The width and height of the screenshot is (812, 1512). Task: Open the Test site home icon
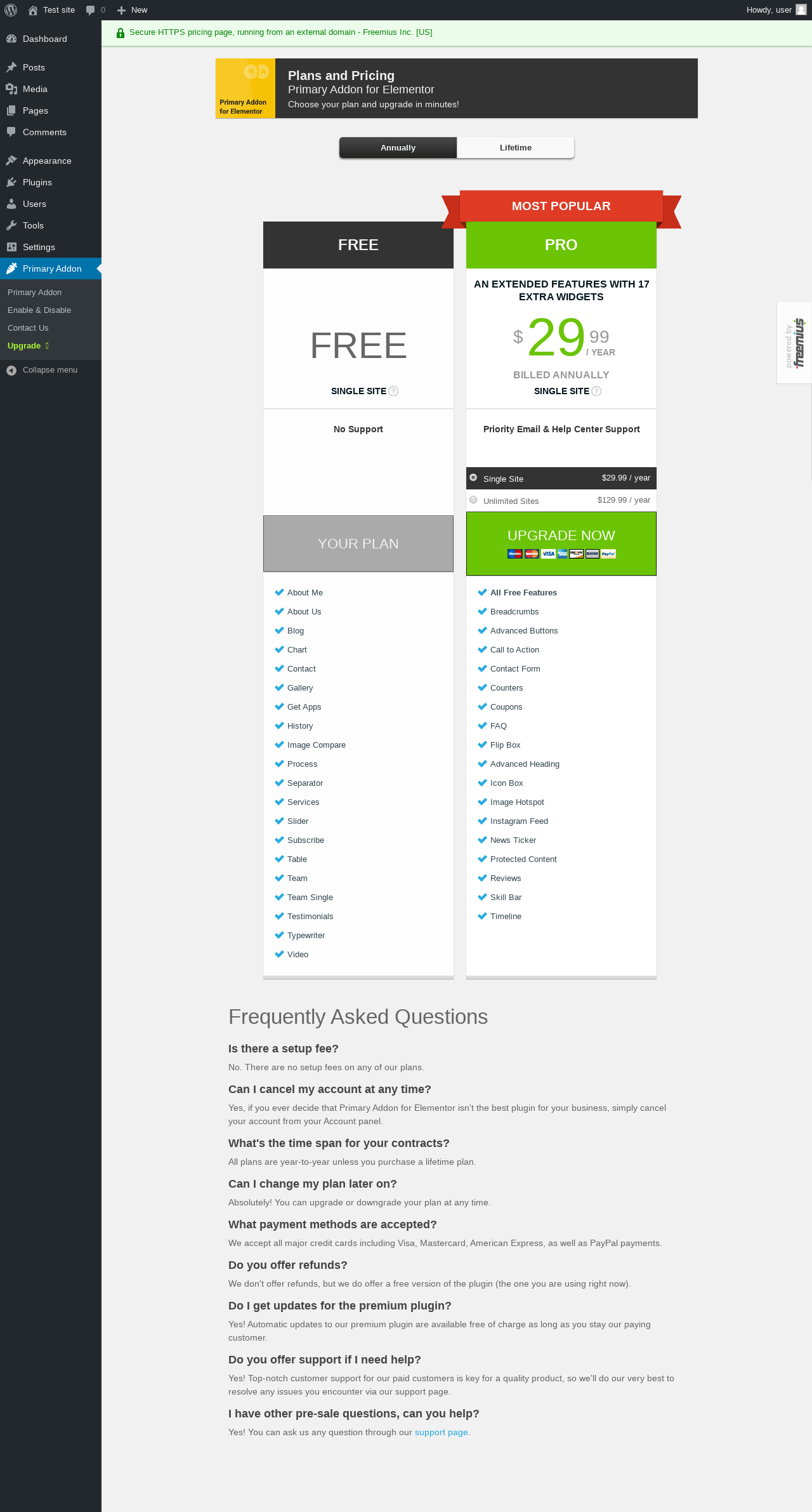[33, 10]
